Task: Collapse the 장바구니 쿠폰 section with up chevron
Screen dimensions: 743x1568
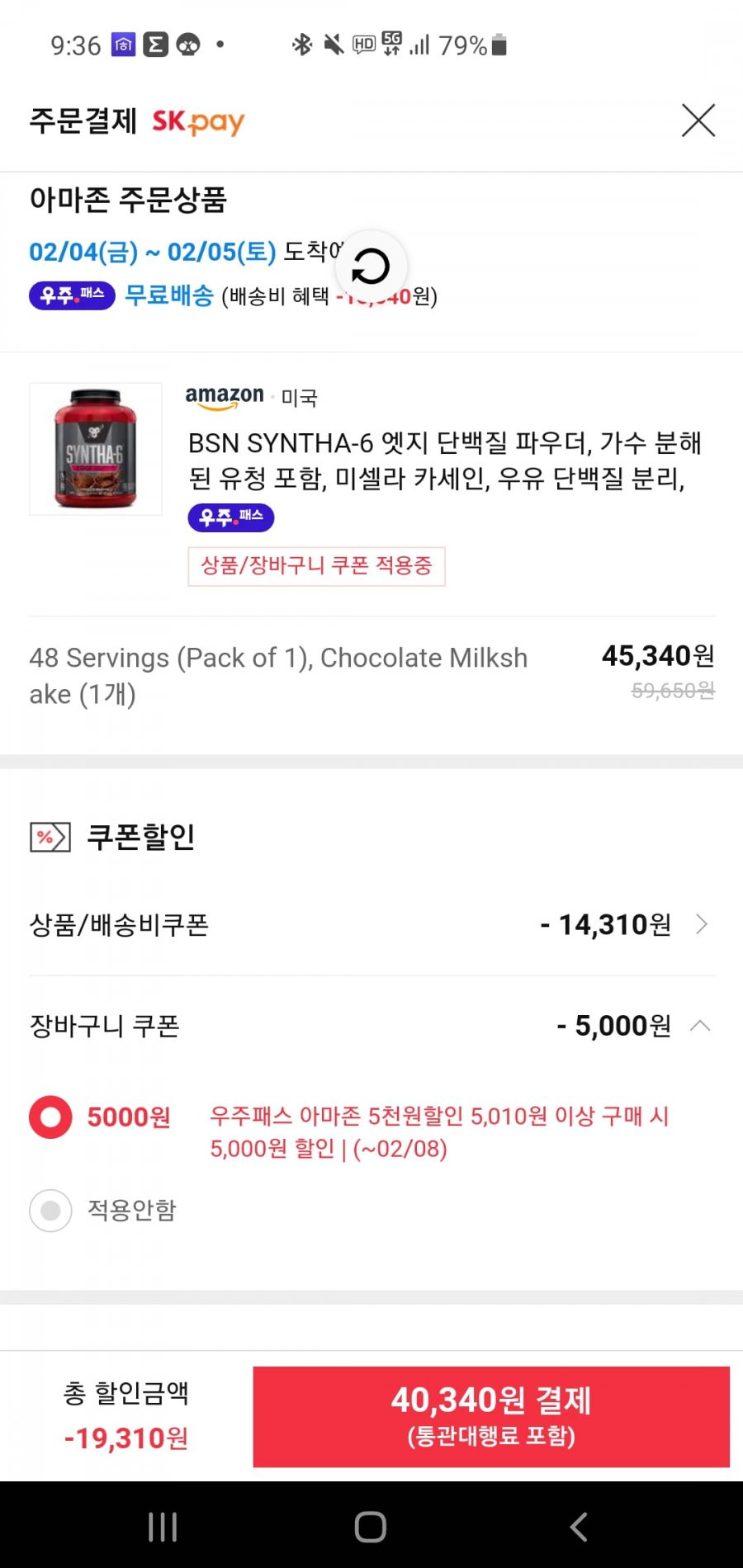Action: click(x=700, y=1026)
